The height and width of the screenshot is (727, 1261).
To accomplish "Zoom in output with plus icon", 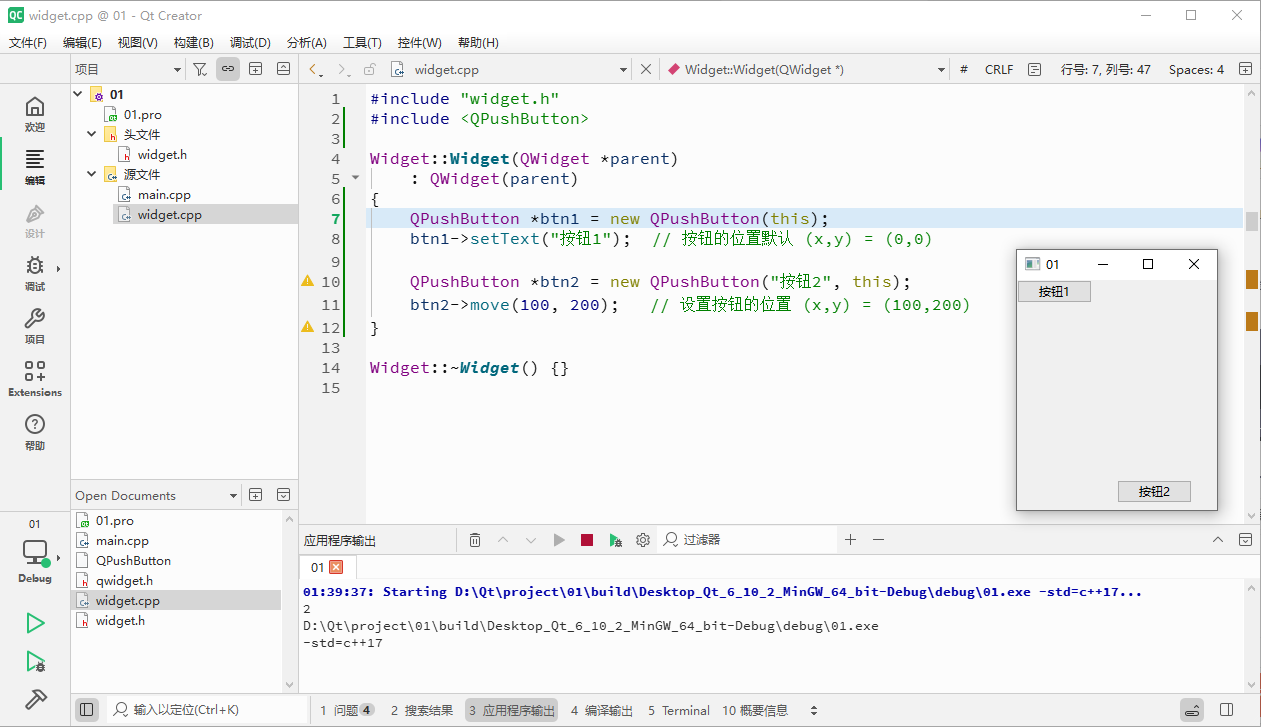I will 850,540.
